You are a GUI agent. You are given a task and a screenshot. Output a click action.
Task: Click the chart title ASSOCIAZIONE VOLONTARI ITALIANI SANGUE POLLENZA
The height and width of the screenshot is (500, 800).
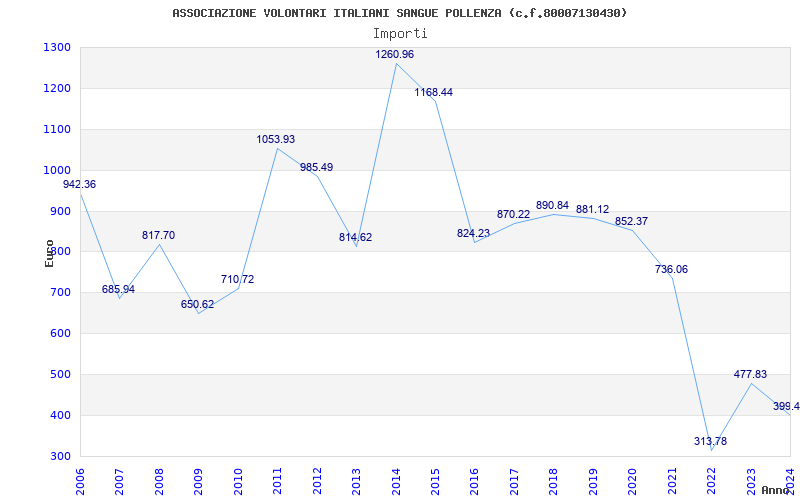pos(399,13)
